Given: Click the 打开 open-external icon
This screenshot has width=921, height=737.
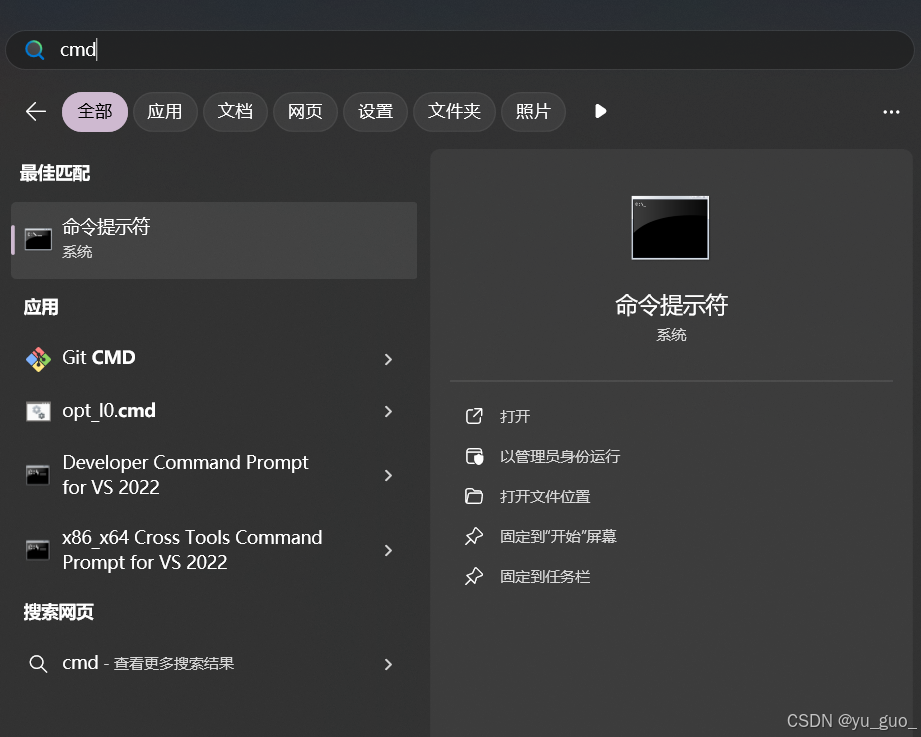Looking at the screenshot, I should pos(474,416).
